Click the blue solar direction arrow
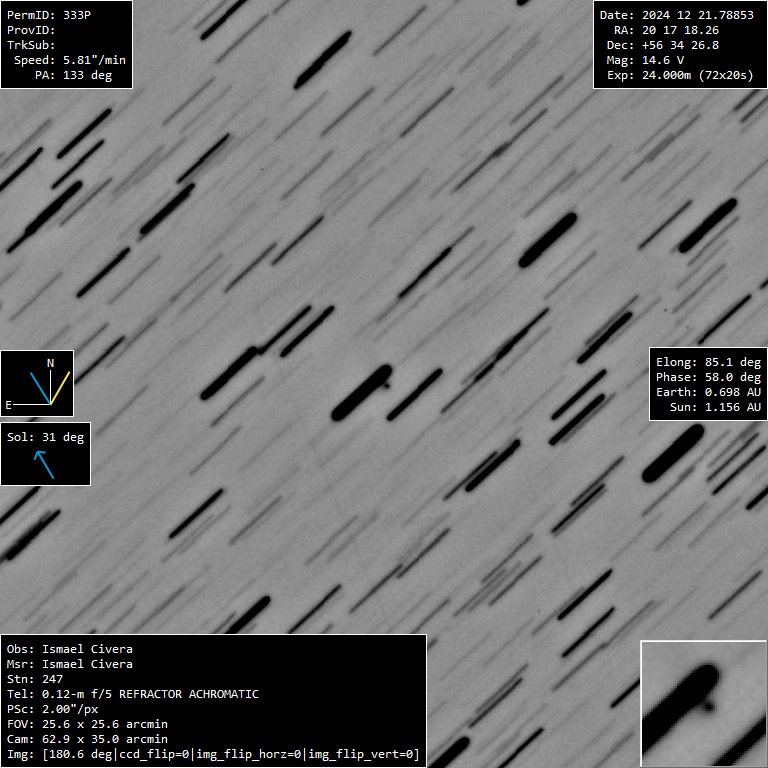 (44, 464)
